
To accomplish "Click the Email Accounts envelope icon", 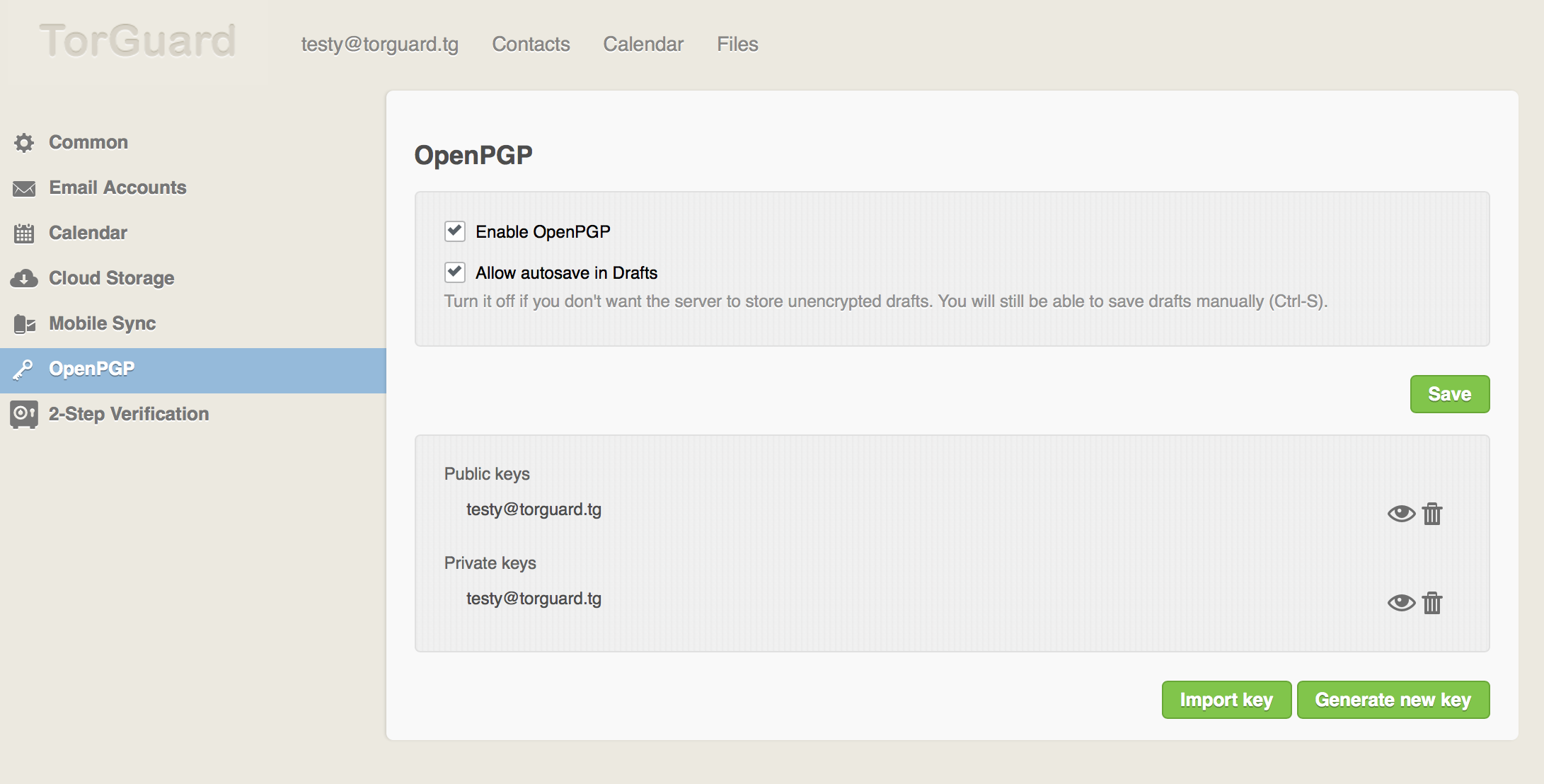I will click(24, 188).
